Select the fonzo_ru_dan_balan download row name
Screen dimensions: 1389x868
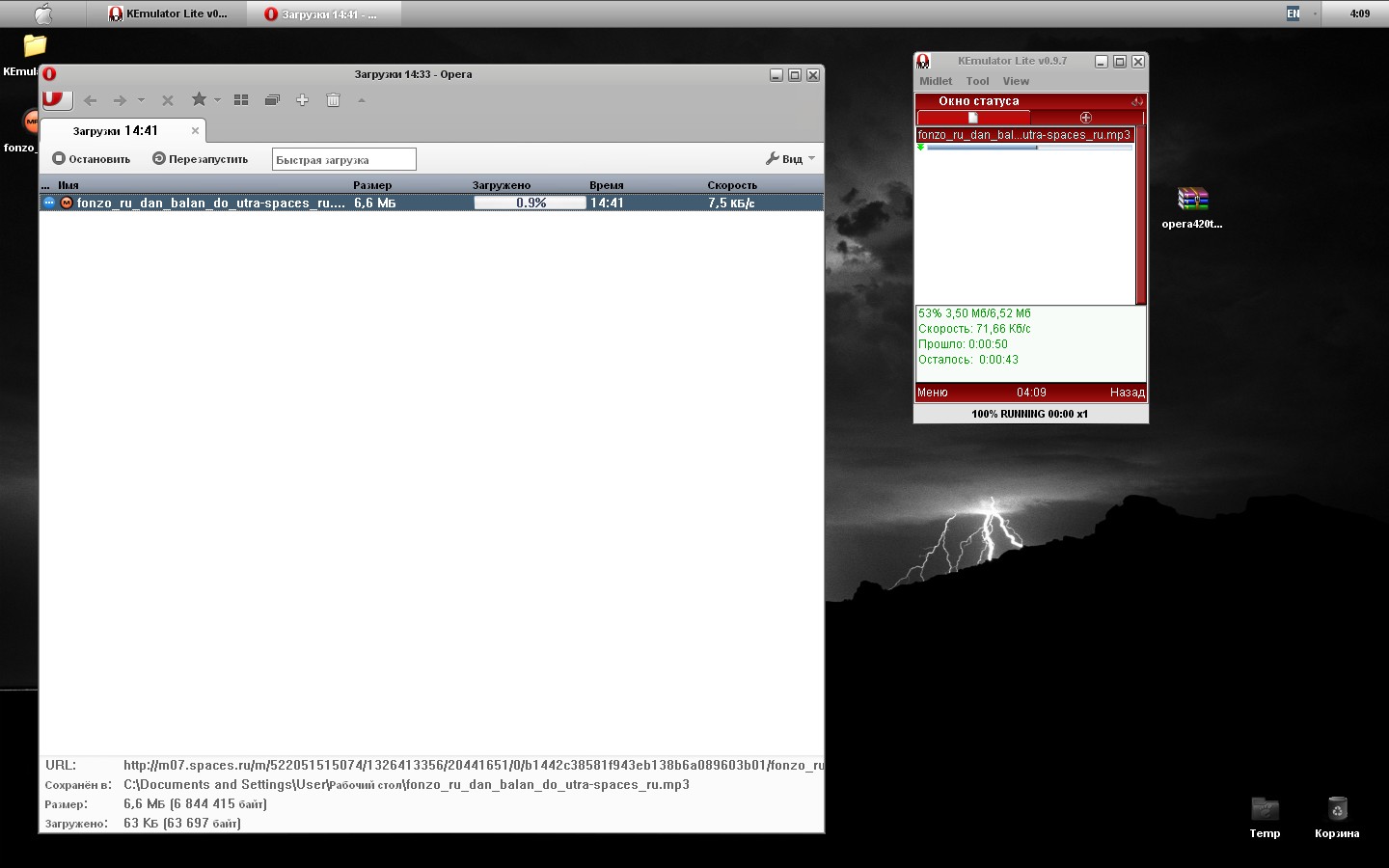[210, 203]
